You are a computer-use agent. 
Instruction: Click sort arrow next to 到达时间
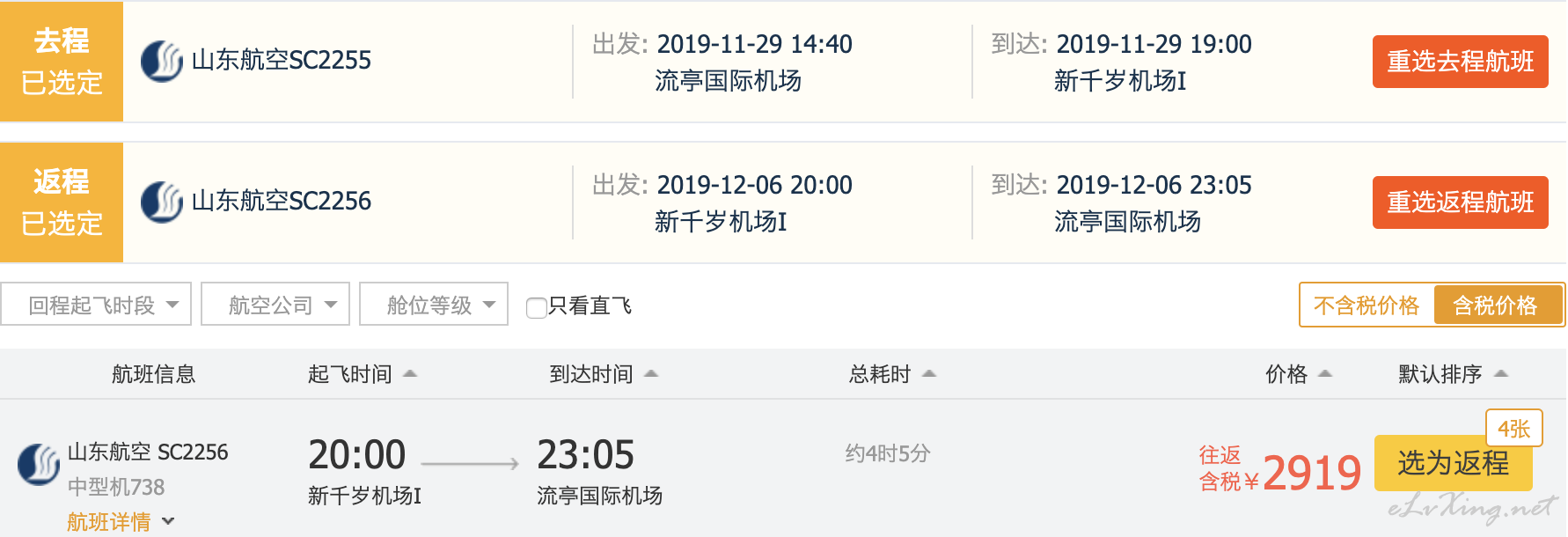tap(651, 374)
